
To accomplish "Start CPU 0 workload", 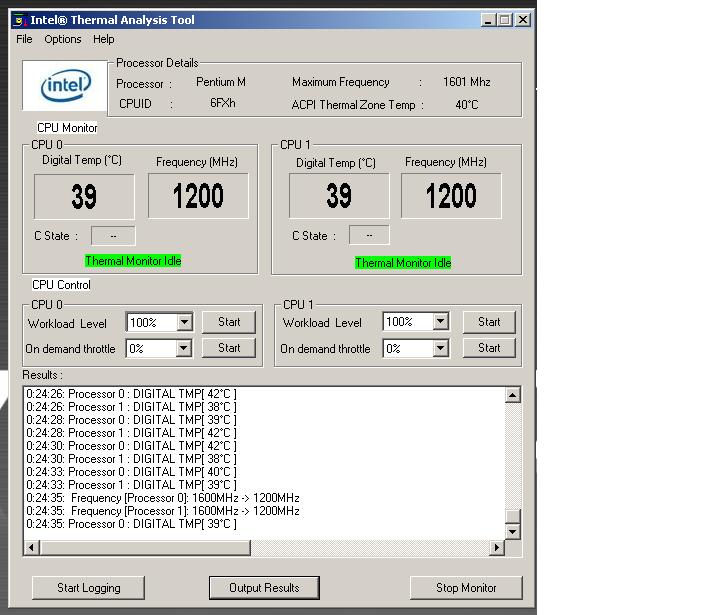I will coord(229,322).
